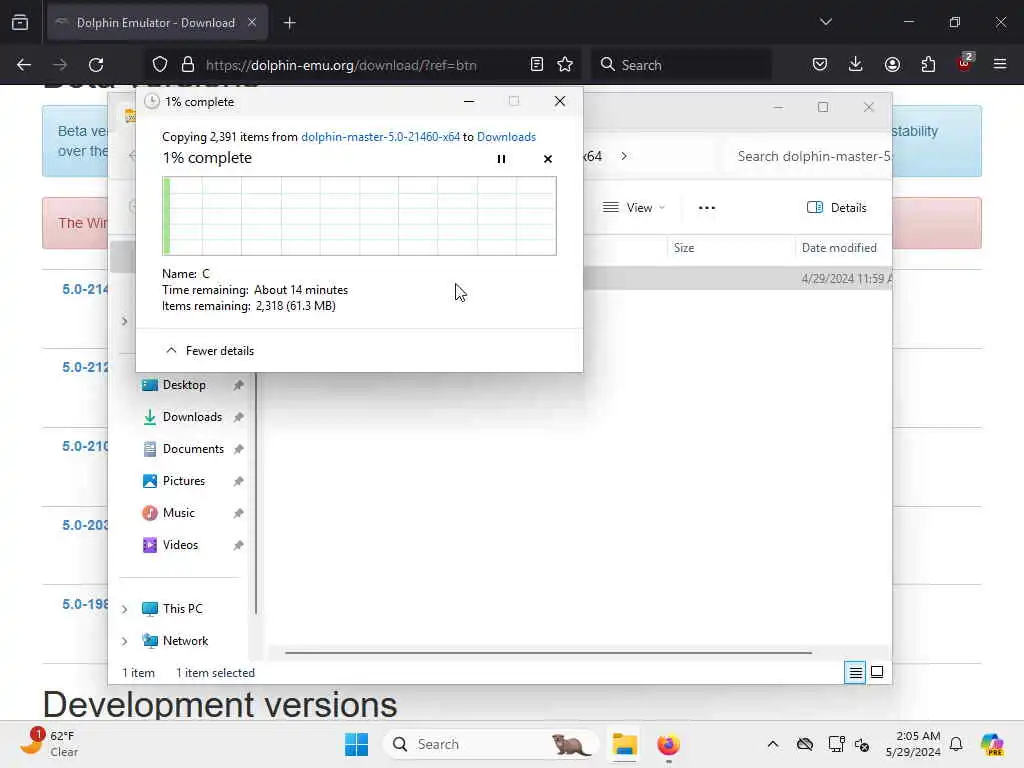
Task: View site security padlock info
Action: [x=188, y=65]
